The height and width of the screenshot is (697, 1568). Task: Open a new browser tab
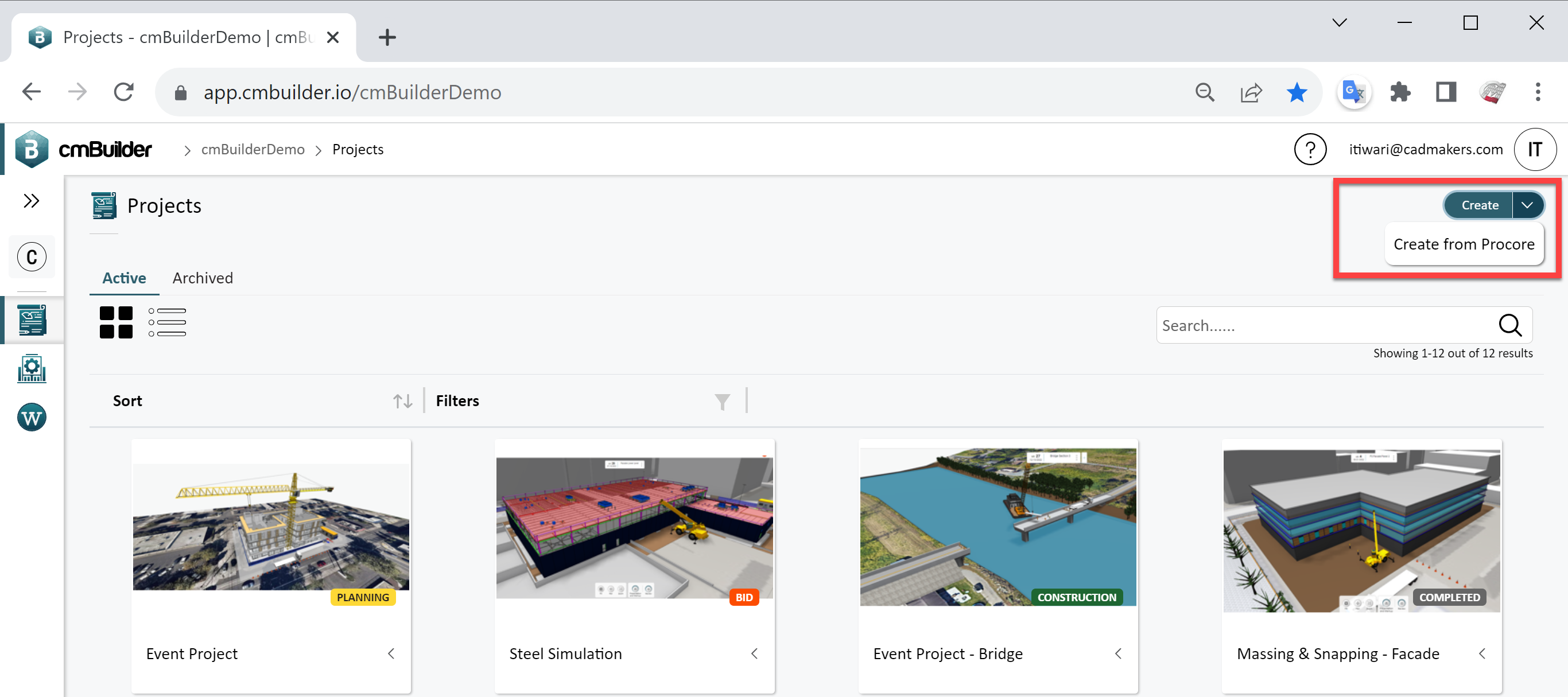[x=387, y=38]
